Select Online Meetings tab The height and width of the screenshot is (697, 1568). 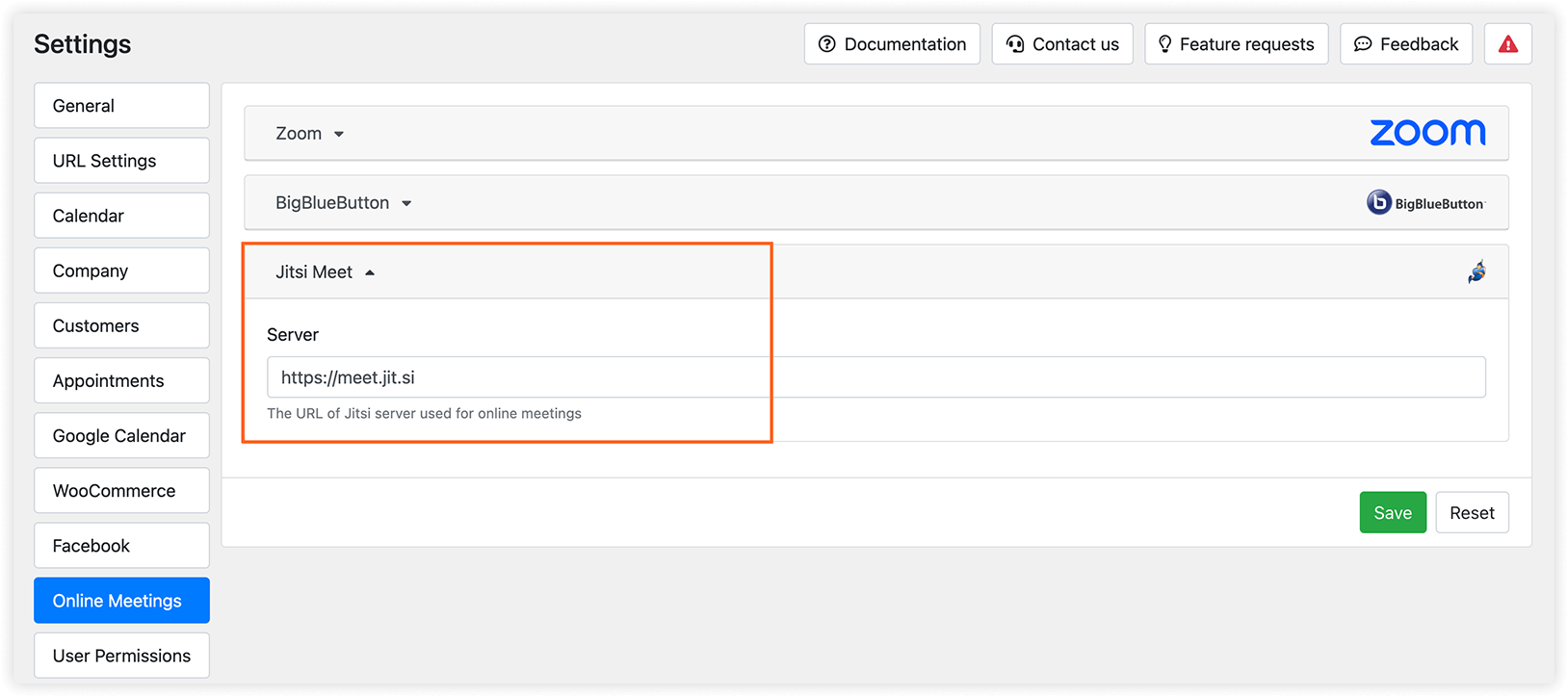pyautogui.click(x=121, y=601)
